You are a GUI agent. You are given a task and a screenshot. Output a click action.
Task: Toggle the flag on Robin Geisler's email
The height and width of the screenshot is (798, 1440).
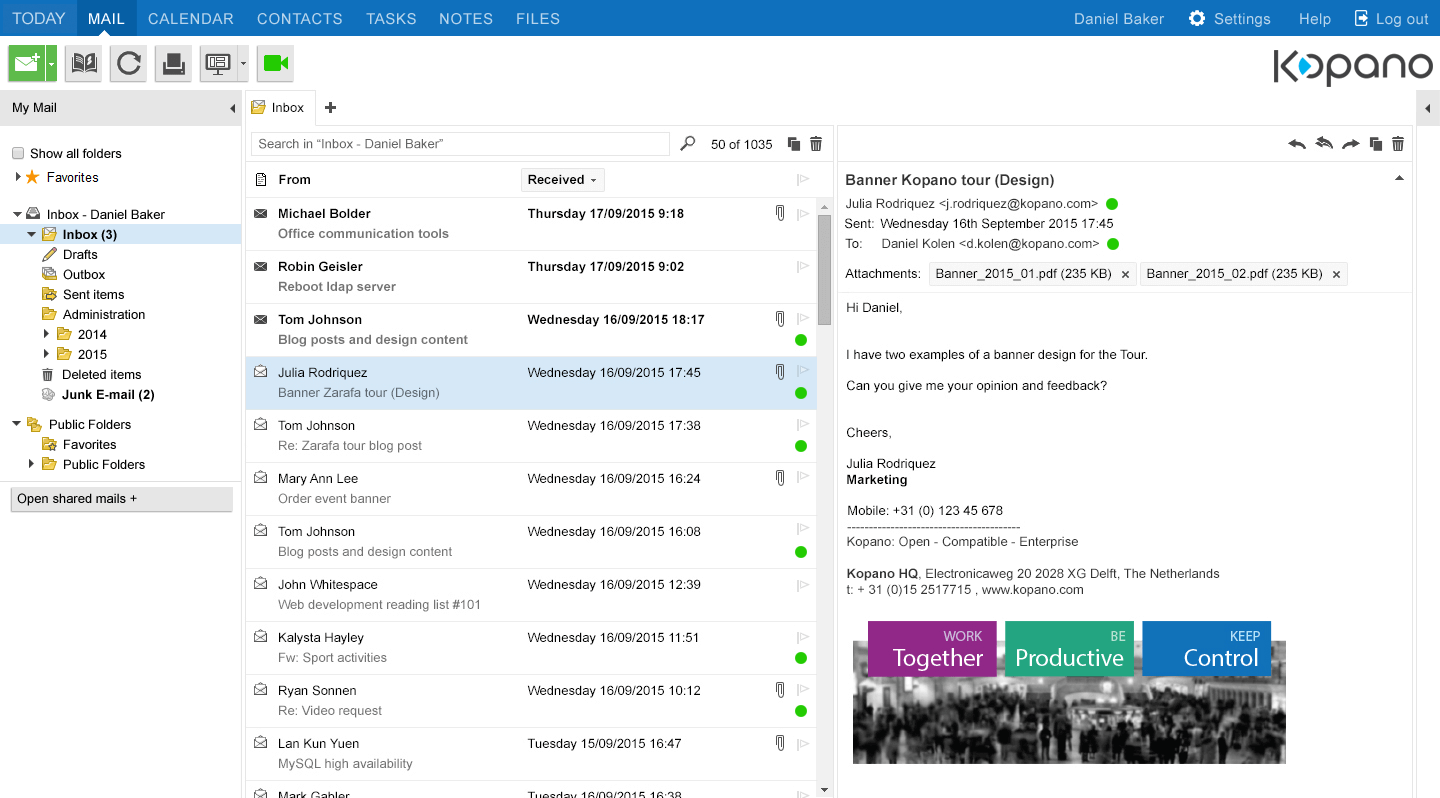tap(802, 267)
